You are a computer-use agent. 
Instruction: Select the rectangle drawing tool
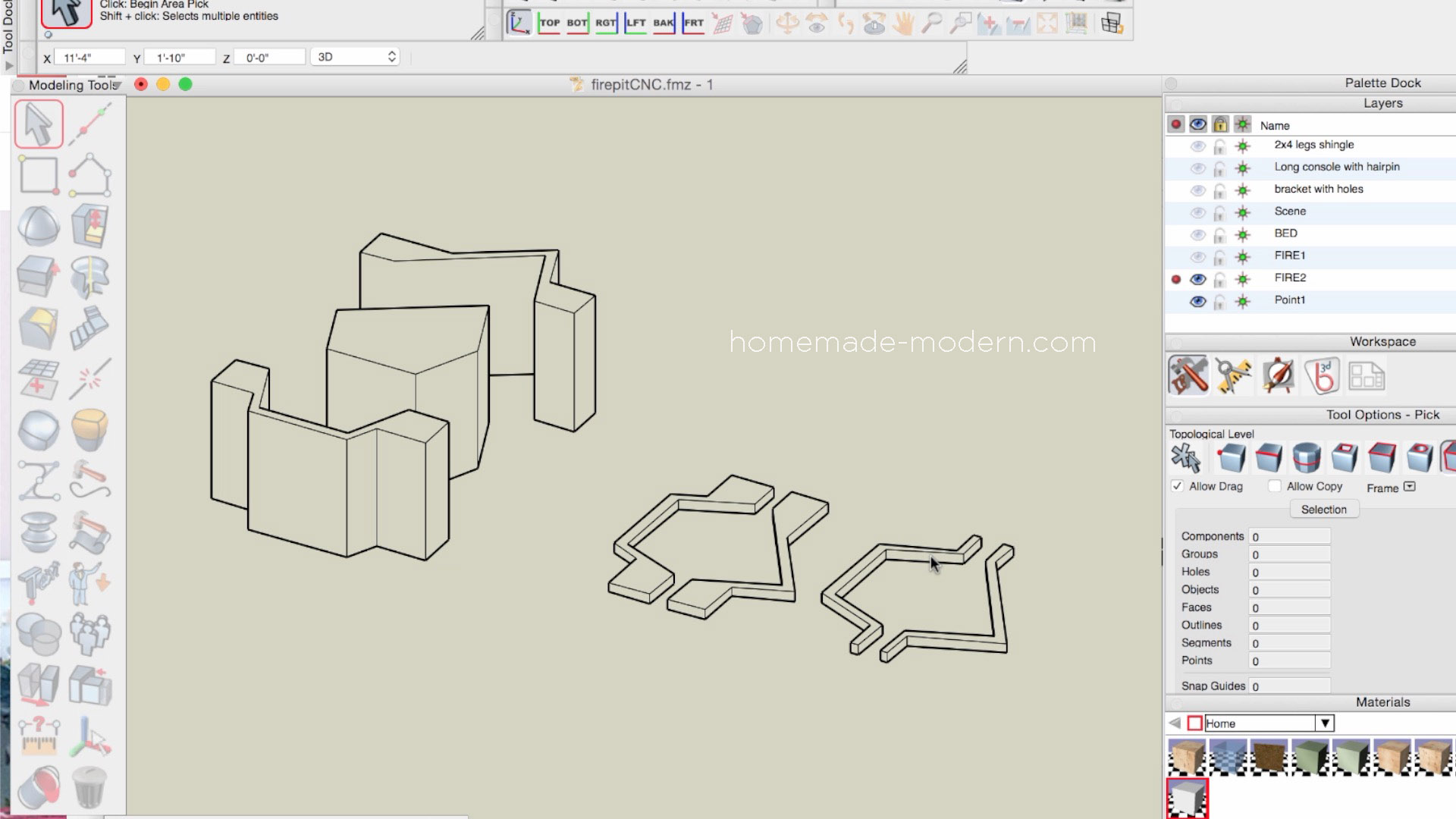pos(38,175)
